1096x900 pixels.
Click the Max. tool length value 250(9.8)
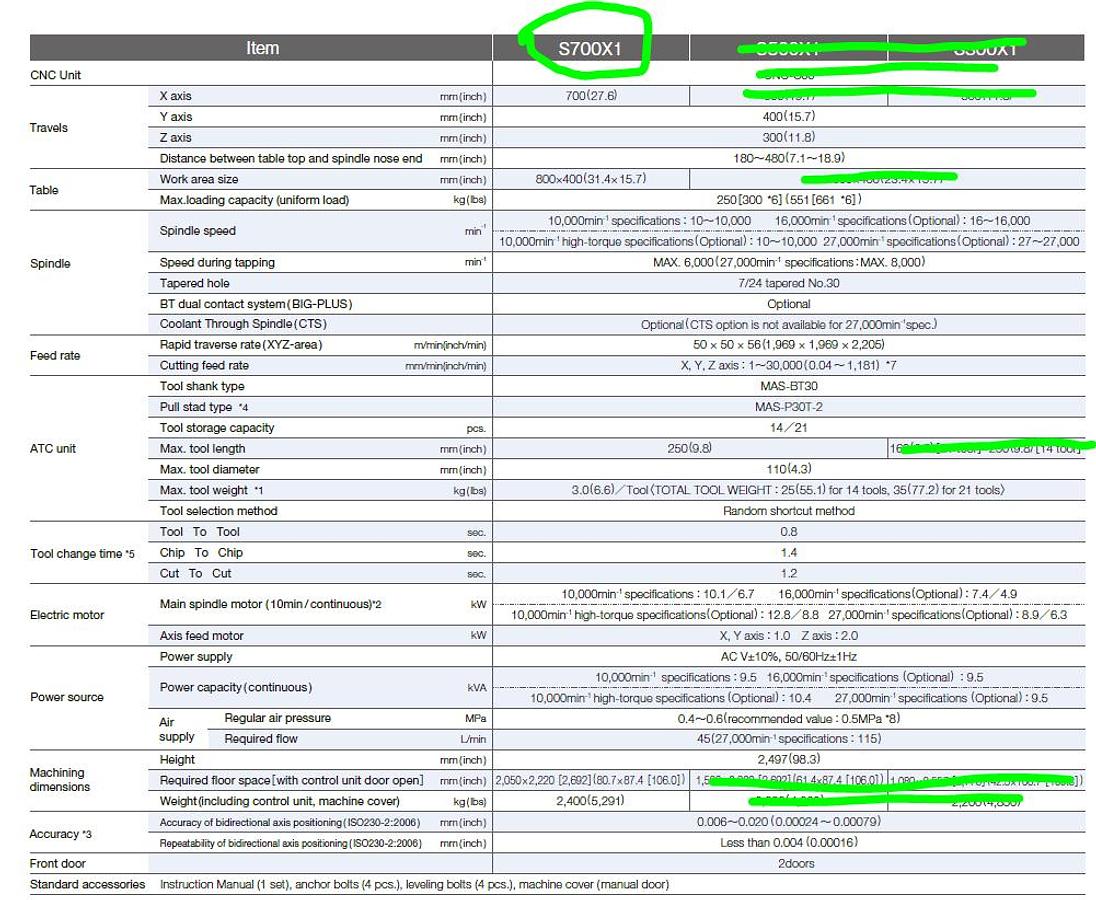pos(689,449)
